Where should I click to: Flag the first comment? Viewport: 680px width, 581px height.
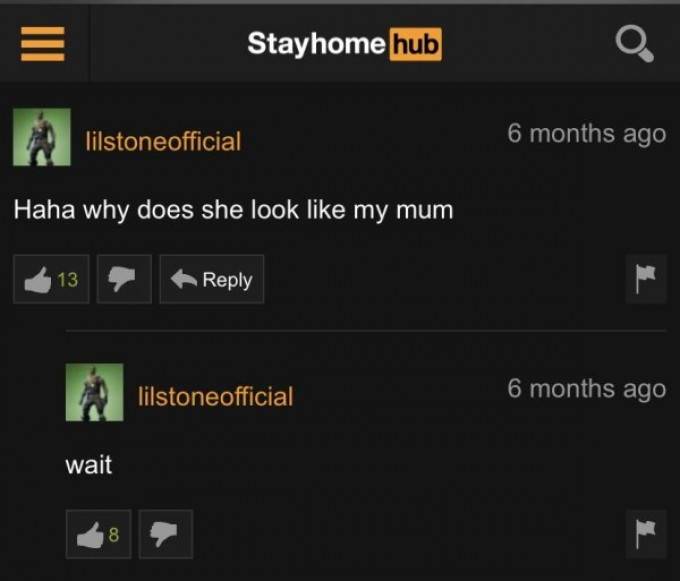coord(646,279)
